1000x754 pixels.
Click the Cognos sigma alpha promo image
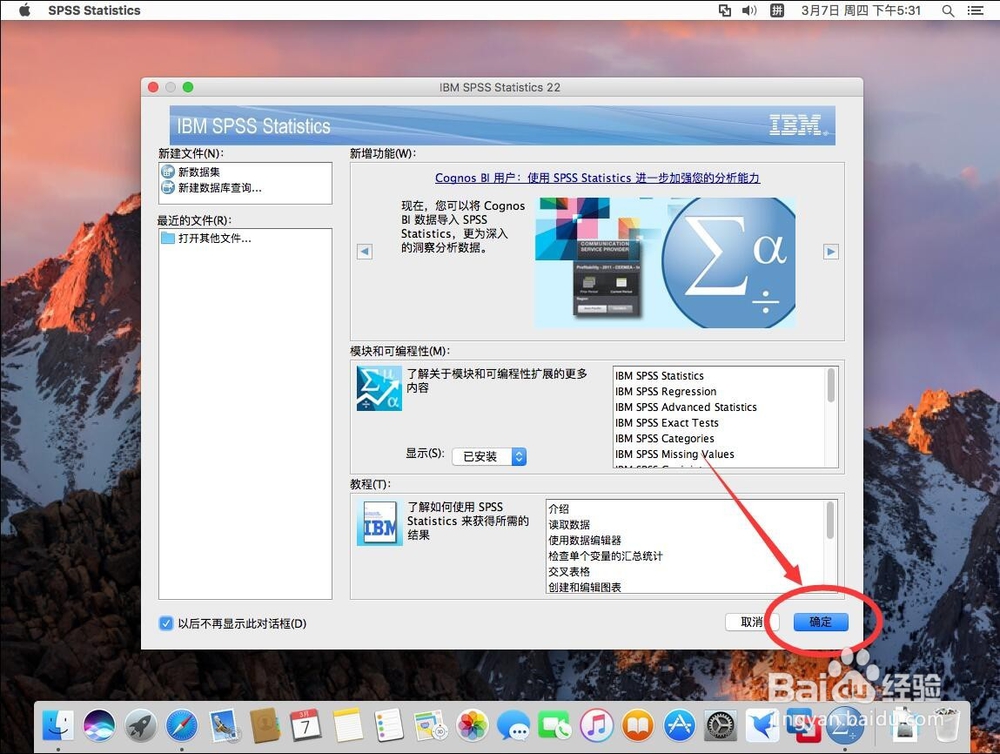pyautogui.click(x=665, y=262)
